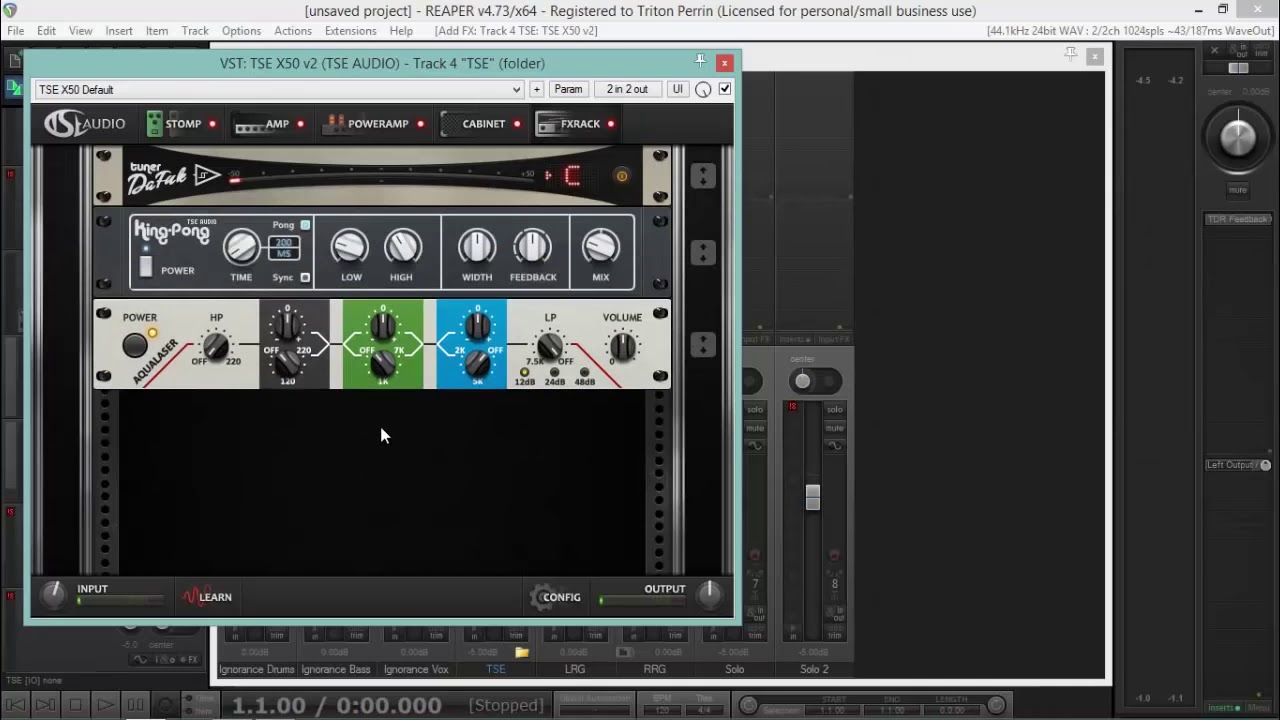Open the TSE X50 Default preset dropdown
The height and width of the screenshot is (720, 1280).
coord(279,89)
